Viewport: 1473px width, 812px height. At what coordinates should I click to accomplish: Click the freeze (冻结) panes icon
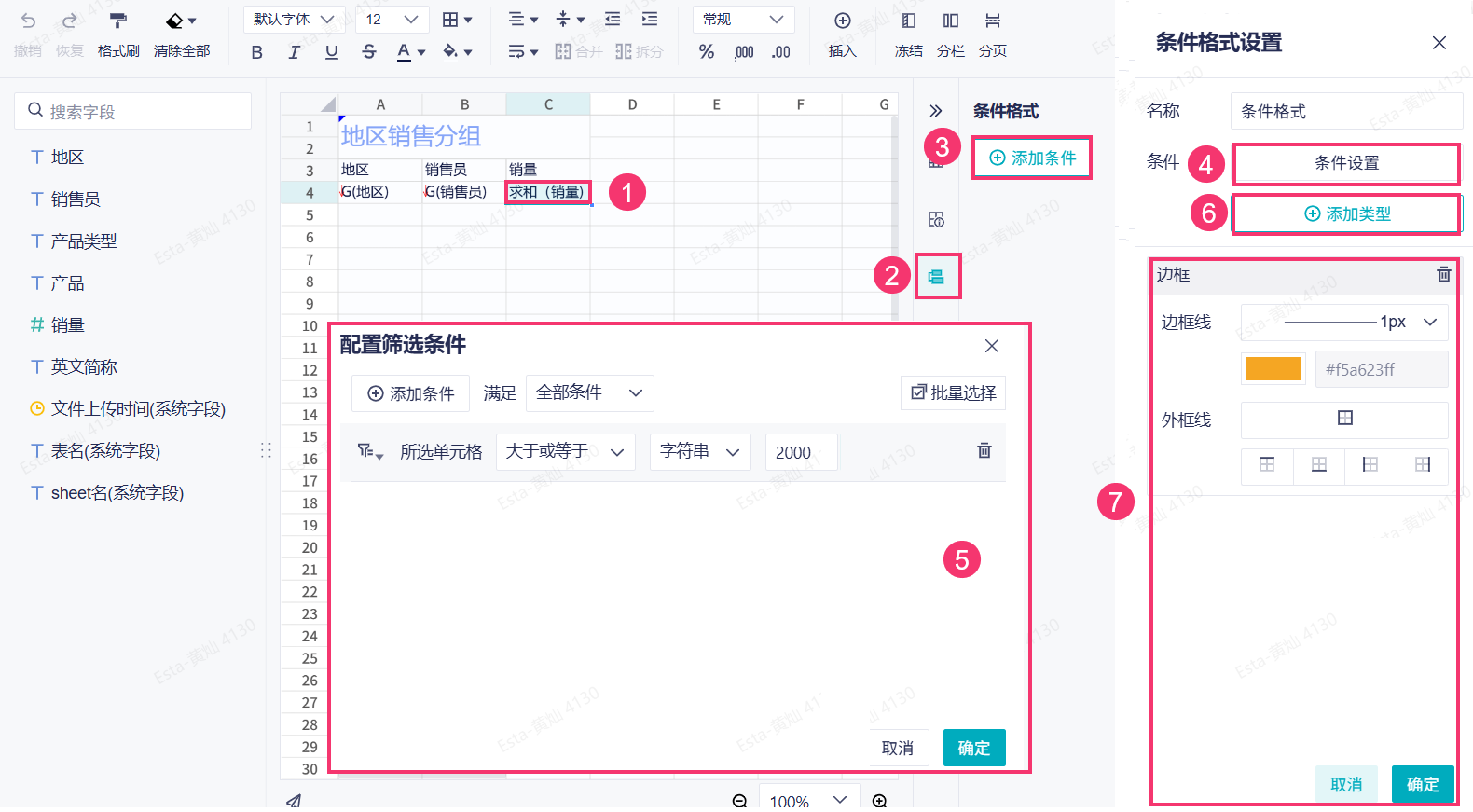coord(909,21)
